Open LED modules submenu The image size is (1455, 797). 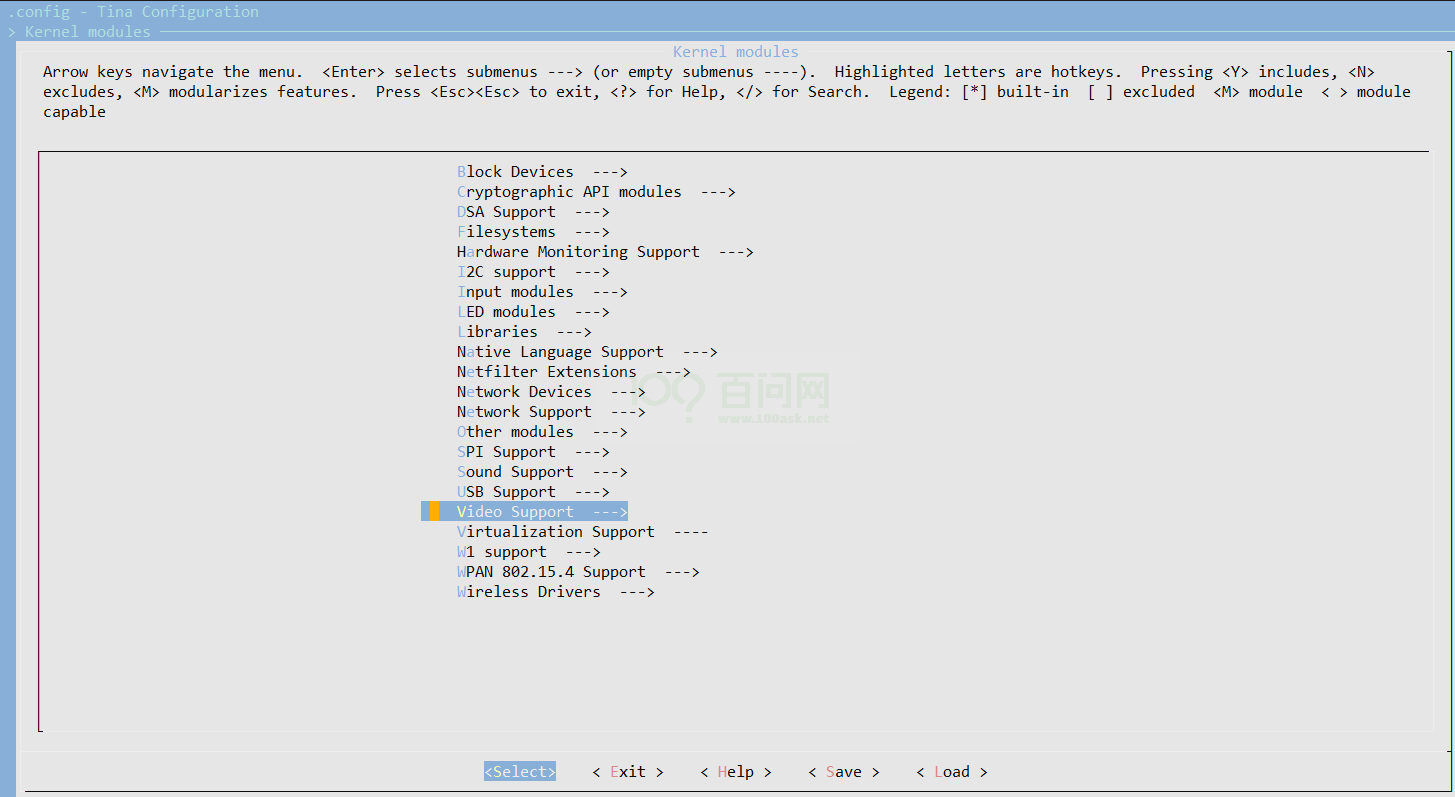coord(533,312)
